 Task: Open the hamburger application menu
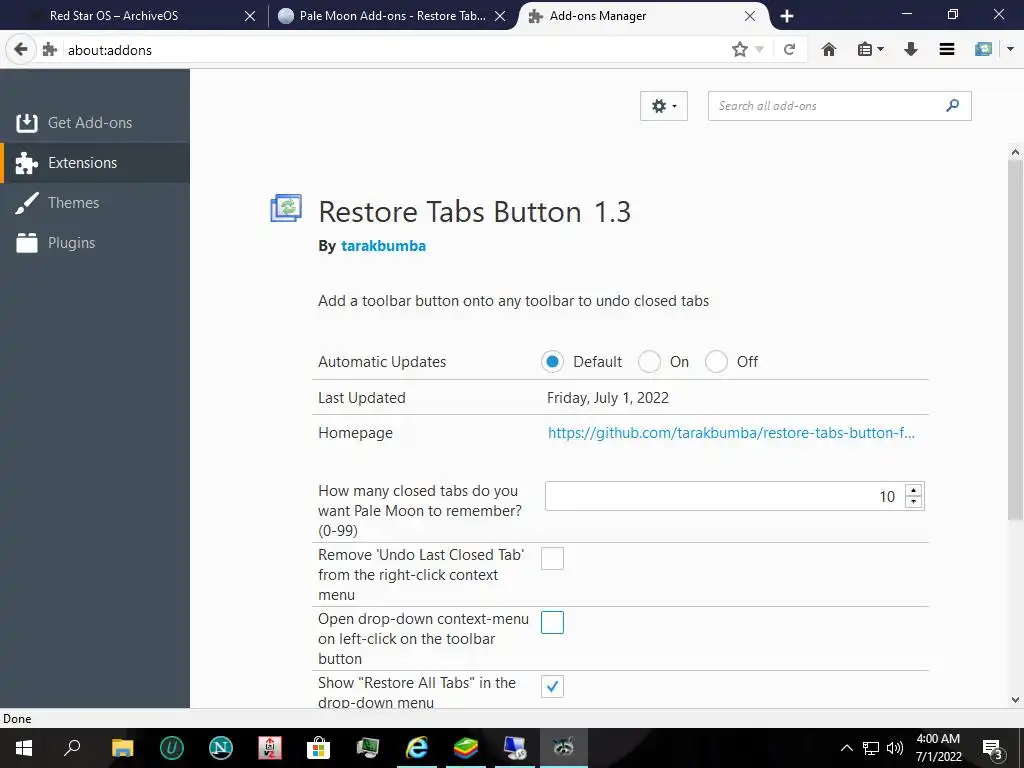click(947, 50)
